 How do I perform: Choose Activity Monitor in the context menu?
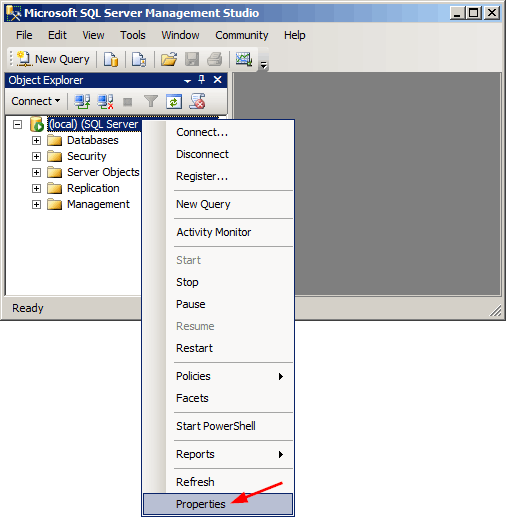coord(218,232)
